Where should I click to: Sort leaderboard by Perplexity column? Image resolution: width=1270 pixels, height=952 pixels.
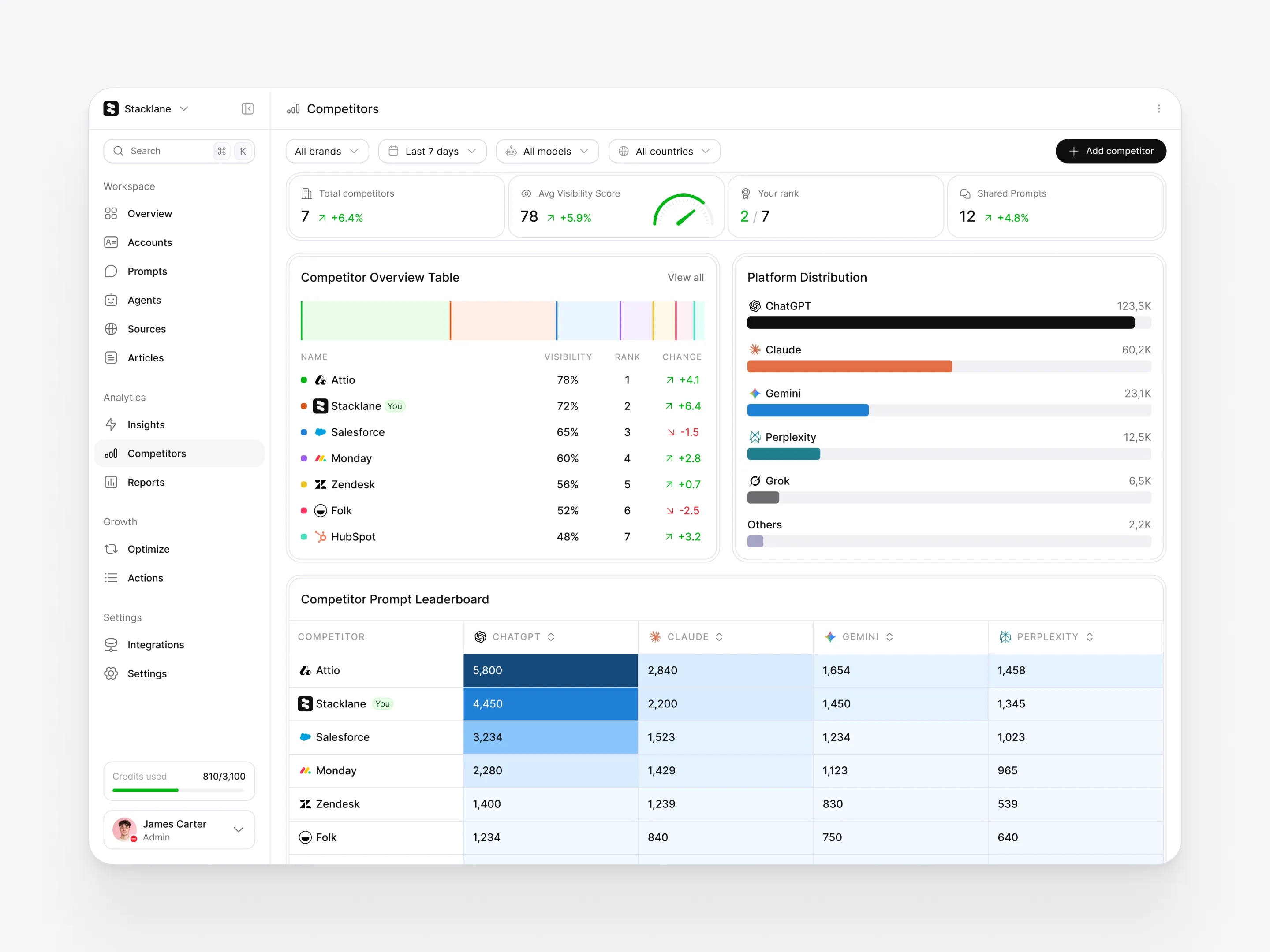pos(1089,637)
